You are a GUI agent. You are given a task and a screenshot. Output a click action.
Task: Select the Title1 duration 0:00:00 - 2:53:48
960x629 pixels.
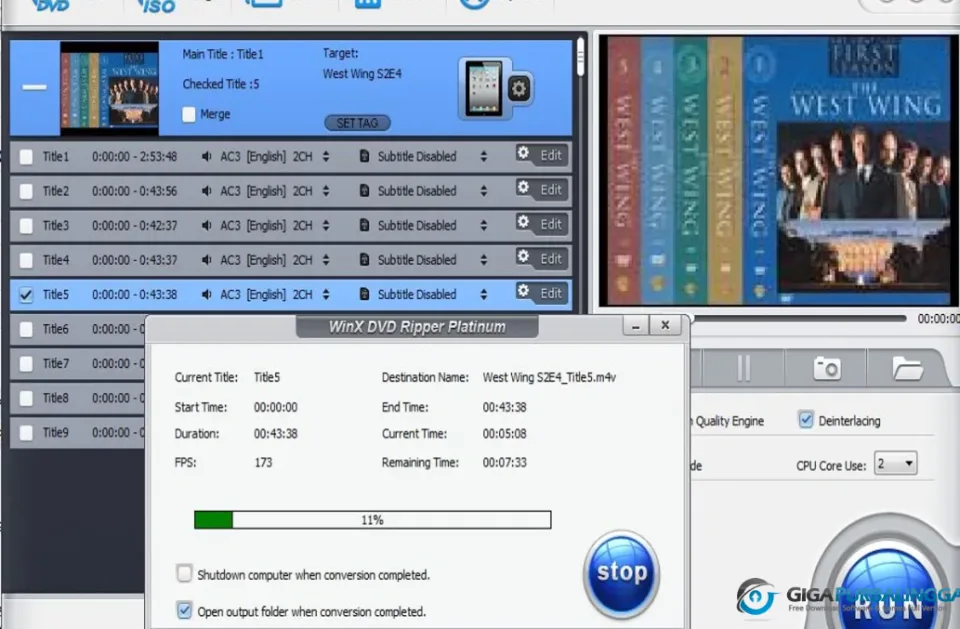point(135,157)
